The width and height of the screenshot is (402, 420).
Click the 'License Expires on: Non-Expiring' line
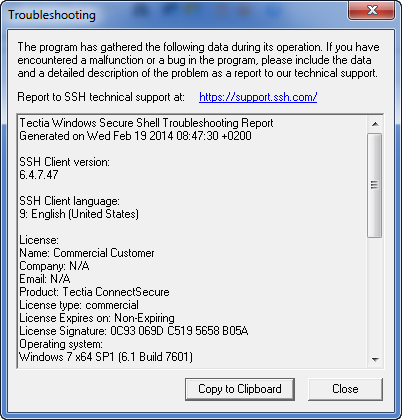click(x=97, y=318)
